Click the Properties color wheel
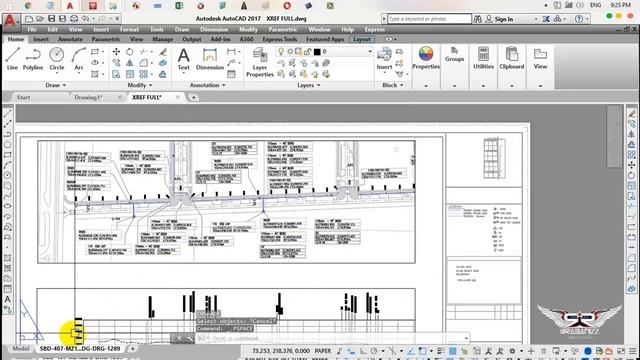The height and width of the screenshot is (360, 640). [x=426, y=53]
